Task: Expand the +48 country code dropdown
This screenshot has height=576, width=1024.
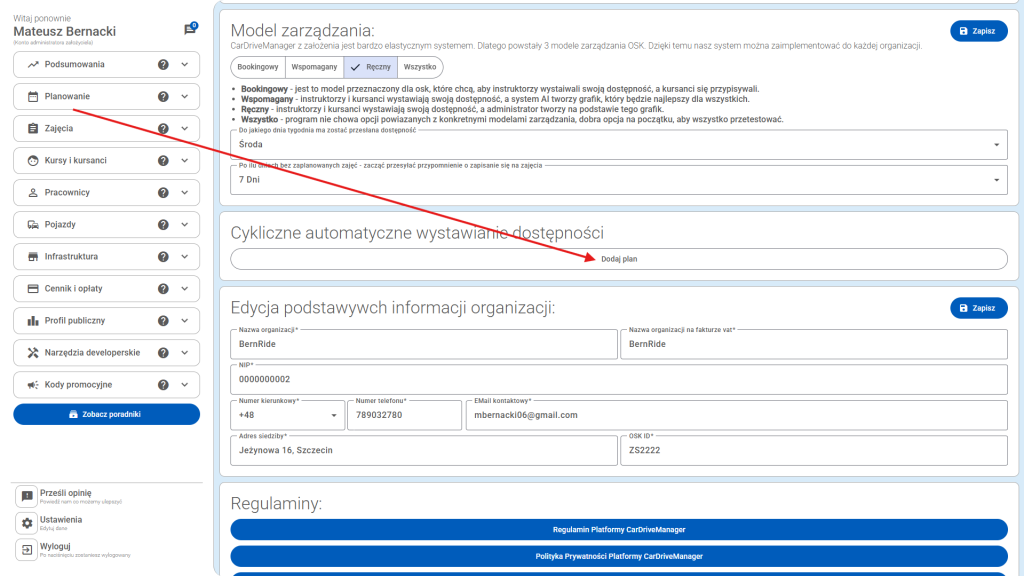Action: 286,415
